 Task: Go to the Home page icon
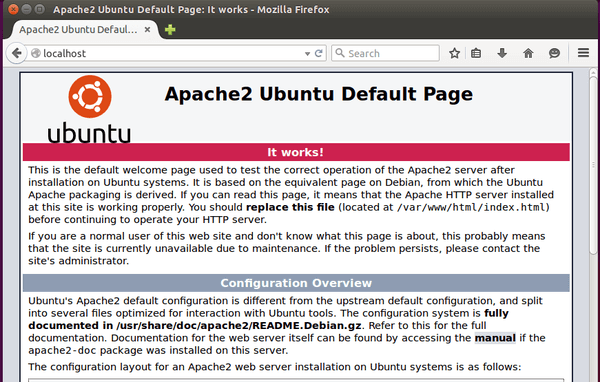click(x=528, y=53)
